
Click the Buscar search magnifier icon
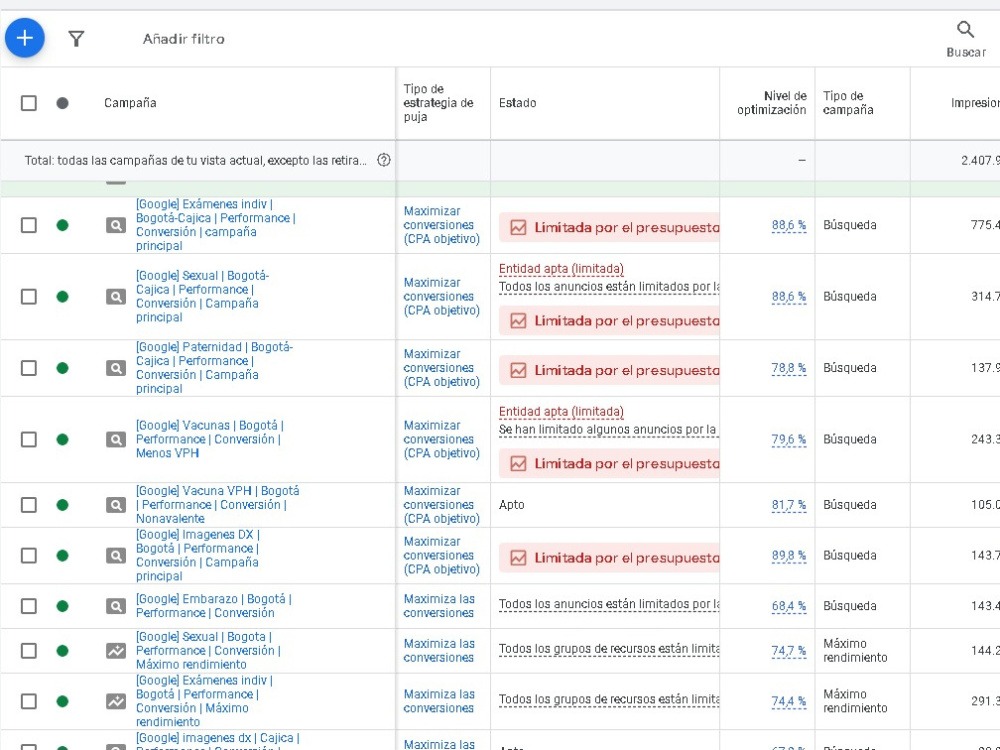[965, 29]
